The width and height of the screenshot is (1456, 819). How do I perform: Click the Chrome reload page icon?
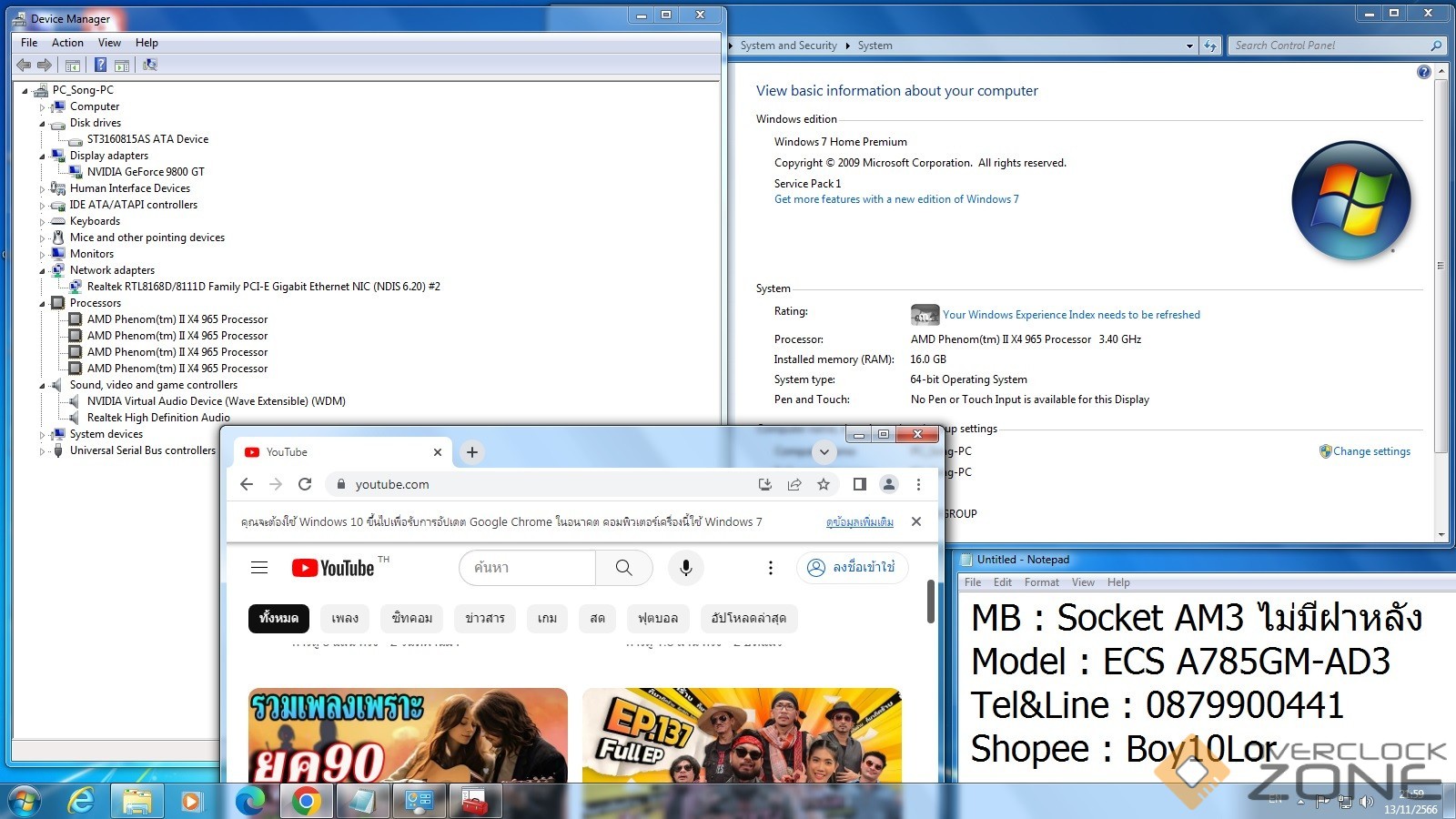point(305,484)
